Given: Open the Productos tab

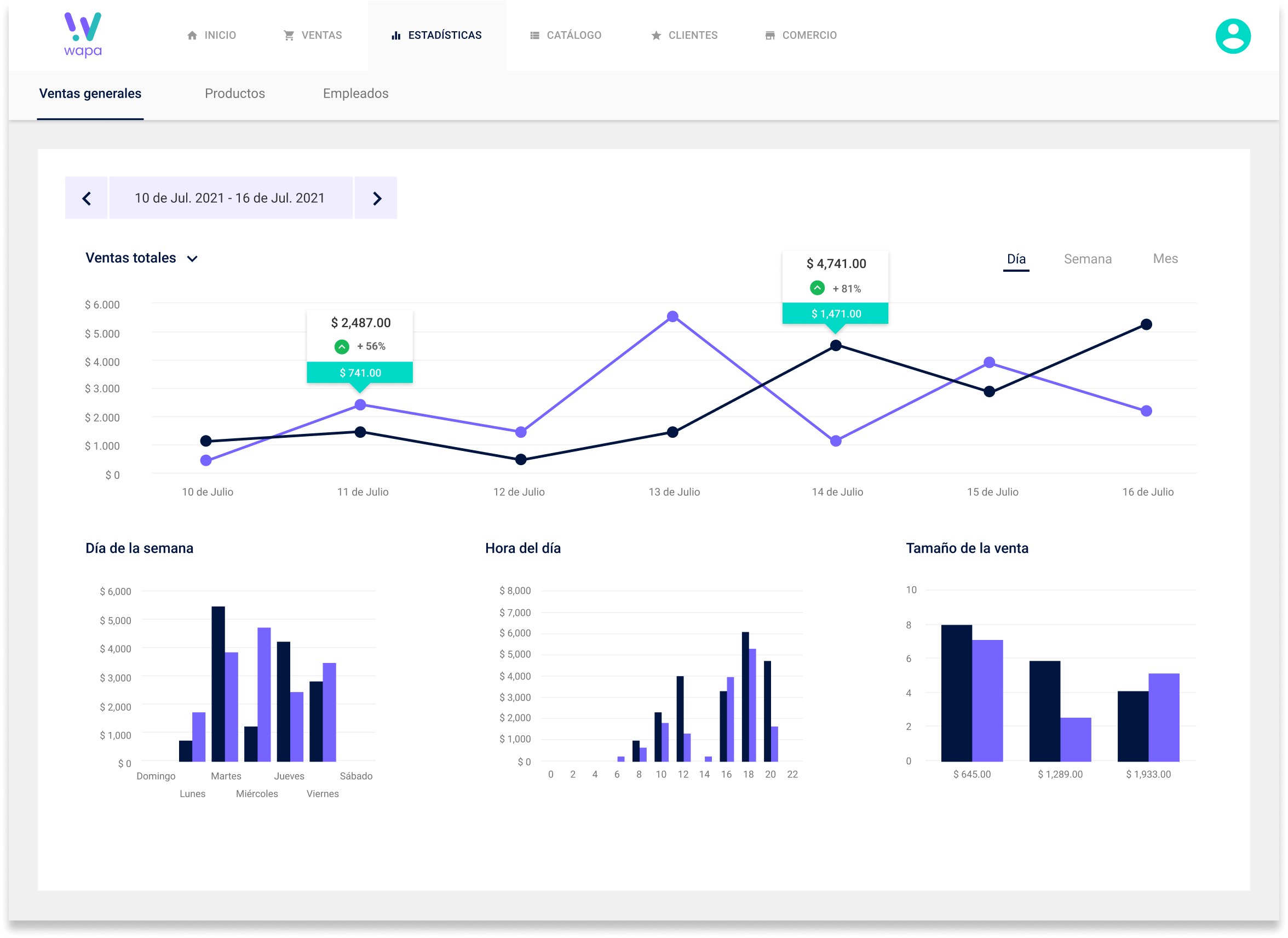Looking at the screenshot, I should point(234,94).
